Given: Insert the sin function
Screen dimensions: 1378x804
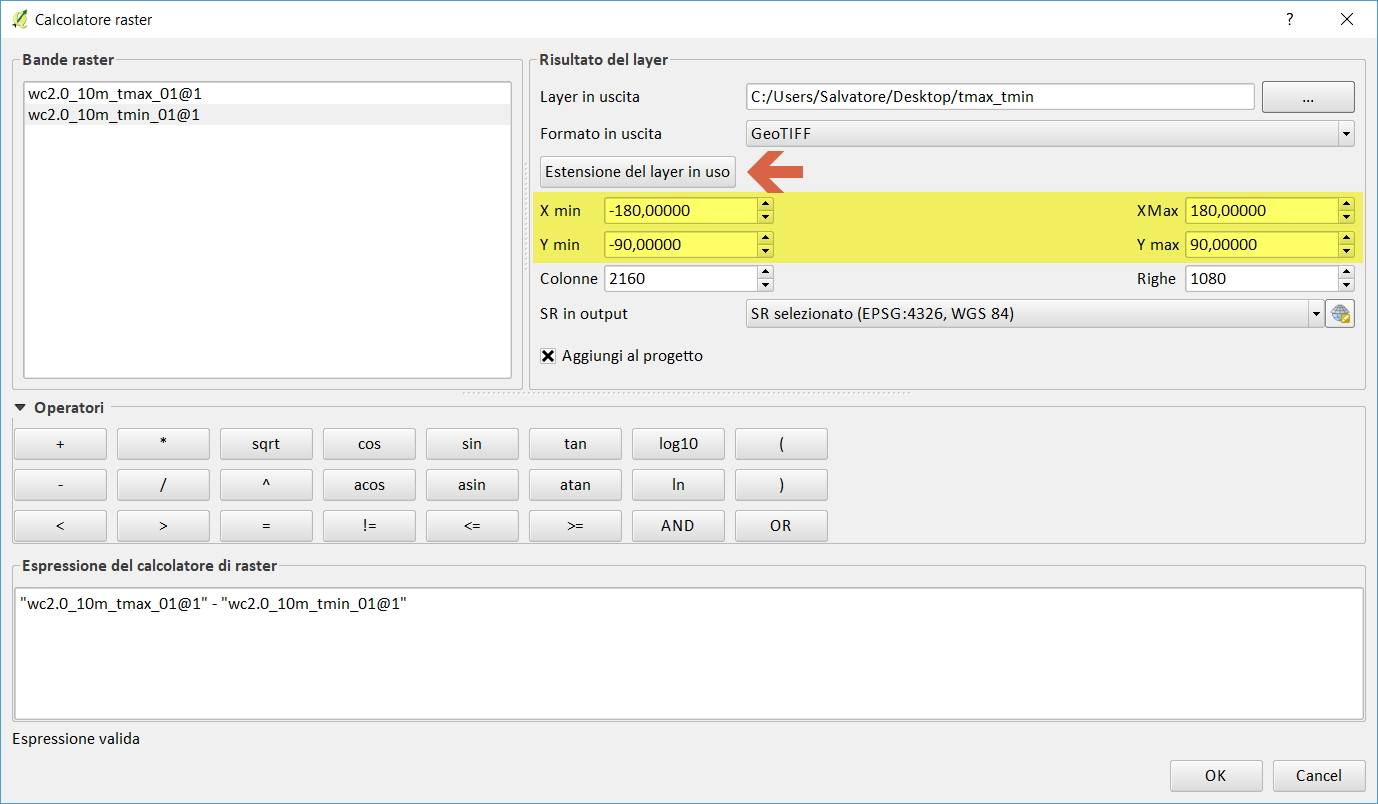Looking at the screenshot, I should tap(472, 444).
